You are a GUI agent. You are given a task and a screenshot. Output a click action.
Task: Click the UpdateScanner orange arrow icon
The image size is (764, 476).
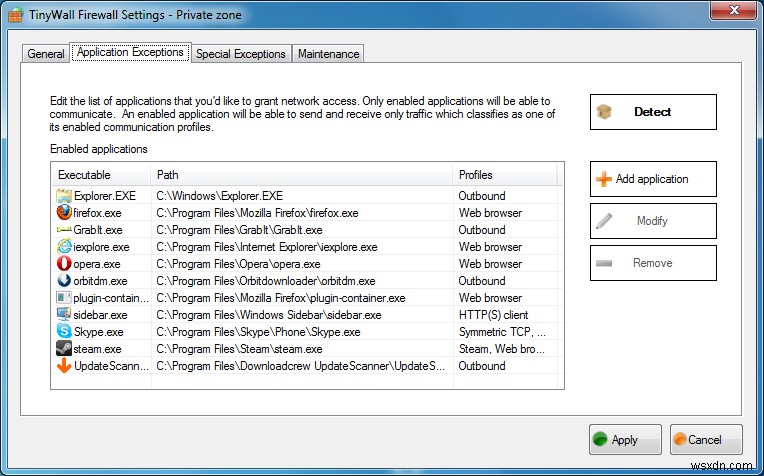64,365
